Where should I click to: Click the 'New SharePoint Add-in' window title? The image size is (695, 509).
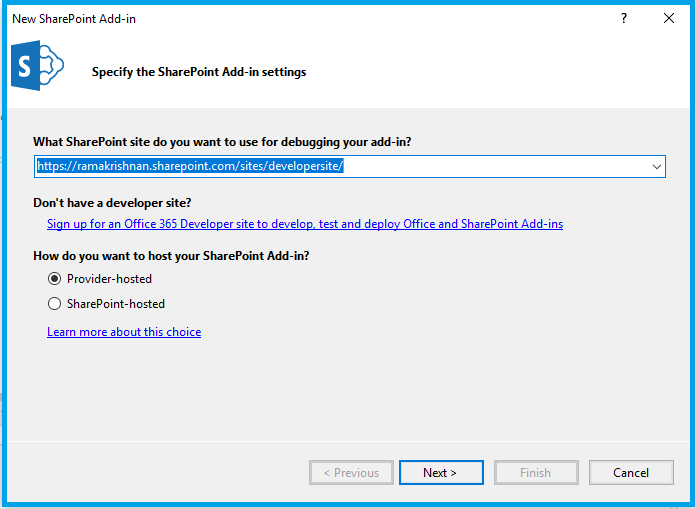[74, 19]
